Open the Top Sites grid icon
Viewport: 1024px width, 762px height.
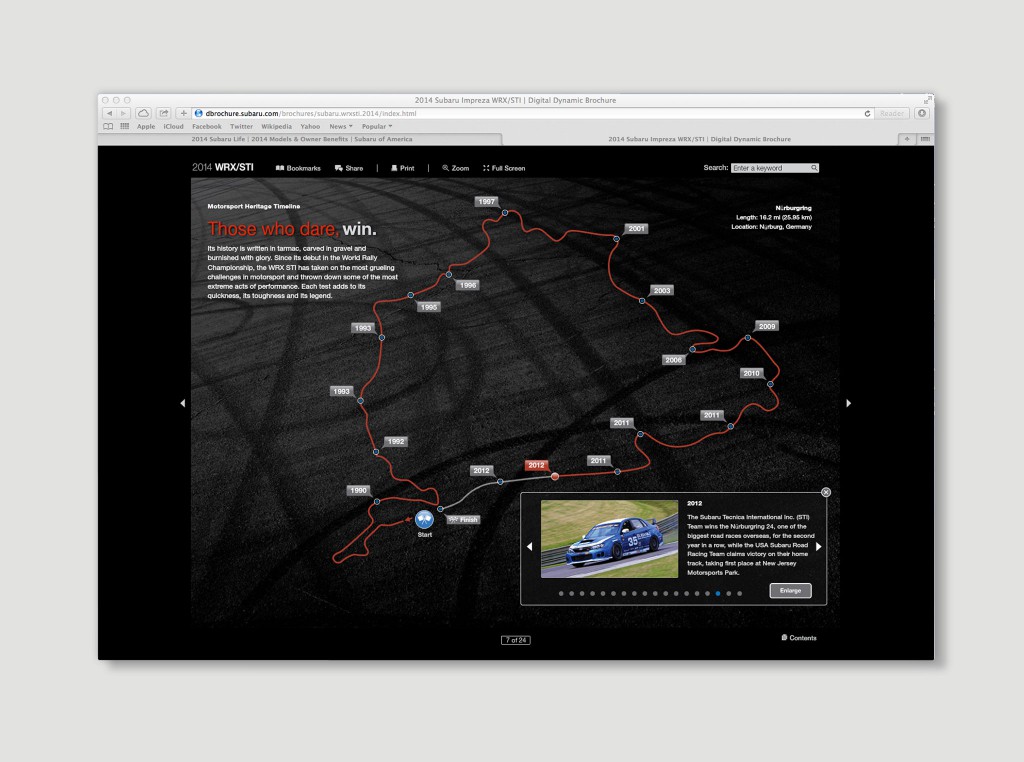(125, 126)
